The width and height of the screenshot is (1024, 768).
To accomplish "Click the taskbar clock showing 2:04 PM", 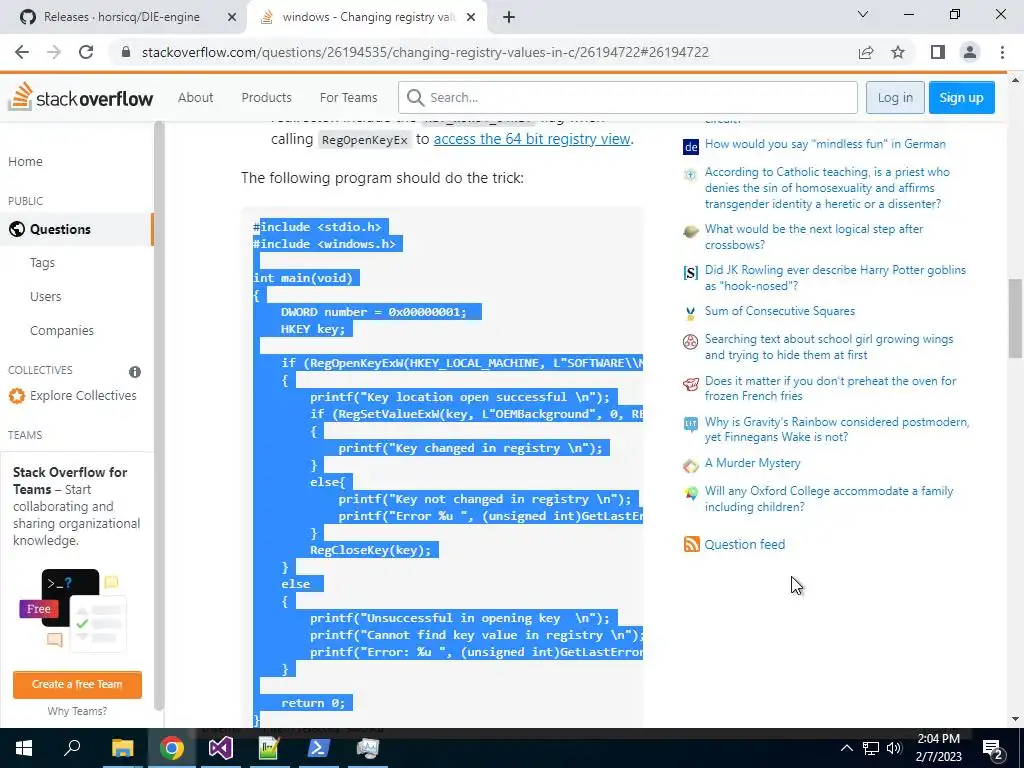I will point(938,748).
